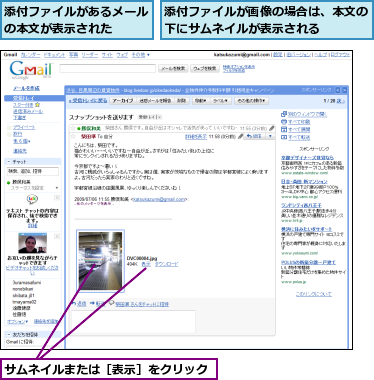Click the chat search/add/invite field
374x380 pixels.
pyautogui.click(x=33, y=171)
